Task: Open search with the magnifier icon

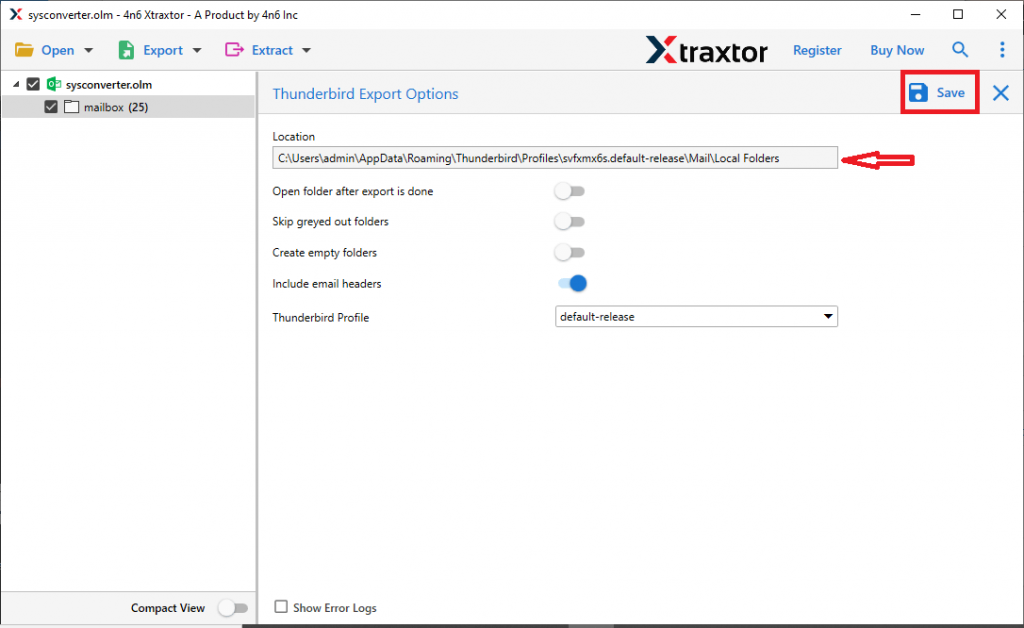Action: pyautogui.click(x=960, y=49)
